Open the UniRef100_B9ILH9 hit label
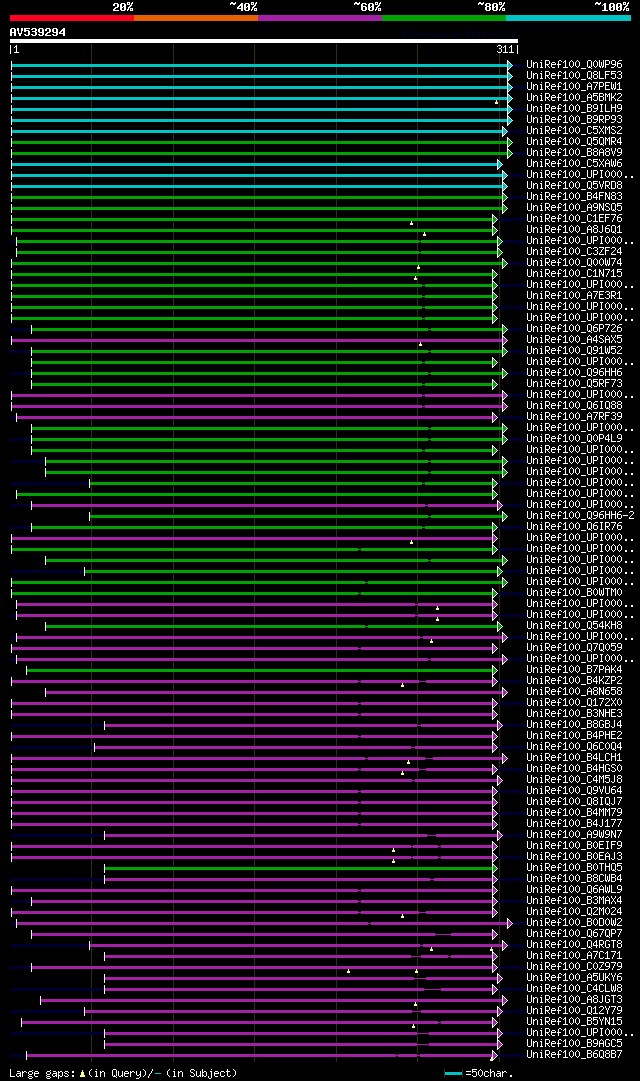Image resolution: width=640 pixels, height=1081 pixels. tap(574, 109)
